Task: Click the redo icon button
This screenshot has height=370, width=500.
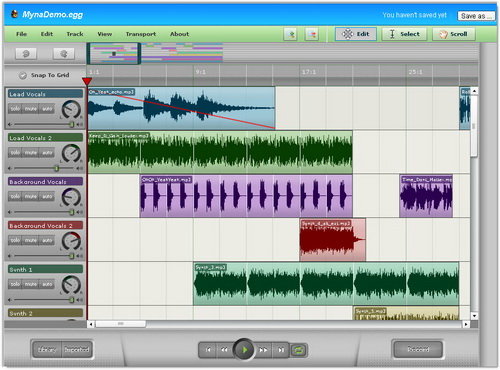Action: click(64, 54)
